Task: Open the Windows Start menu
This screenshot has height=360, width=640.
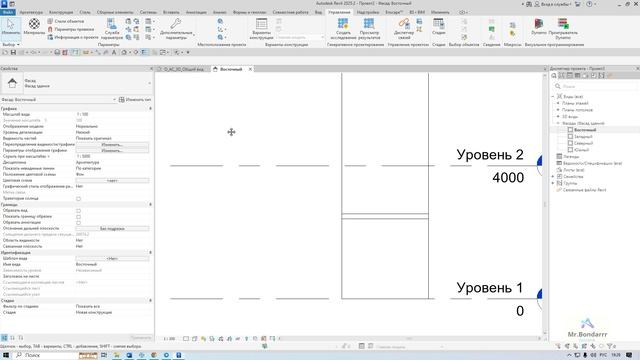Action: (6, 355)
